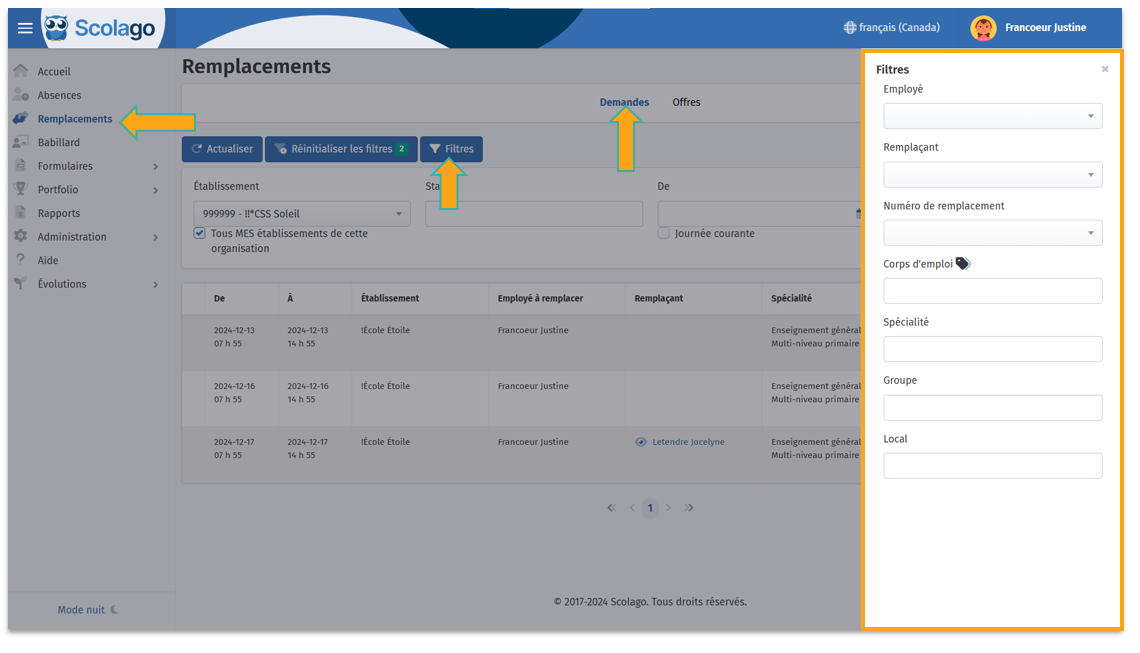Check the Journée courante checkbox
The width and height of the screenshot is (1140, 653).
pyautogui.click(x=663, y=233)
